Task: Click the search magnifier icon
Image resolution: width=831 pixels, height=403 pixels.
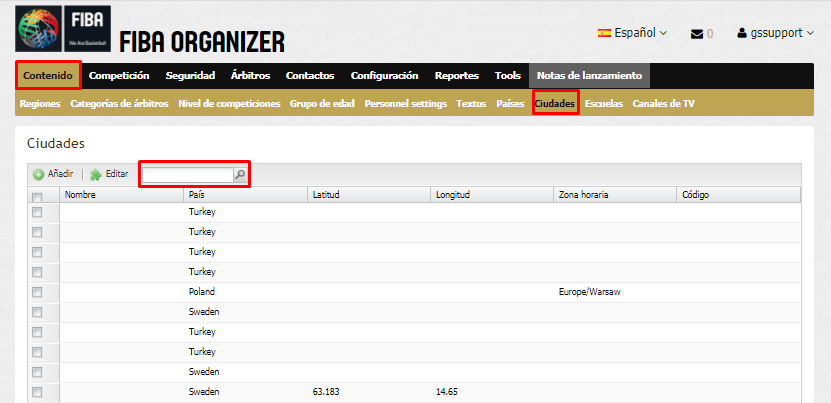Action: pos(240,175)
